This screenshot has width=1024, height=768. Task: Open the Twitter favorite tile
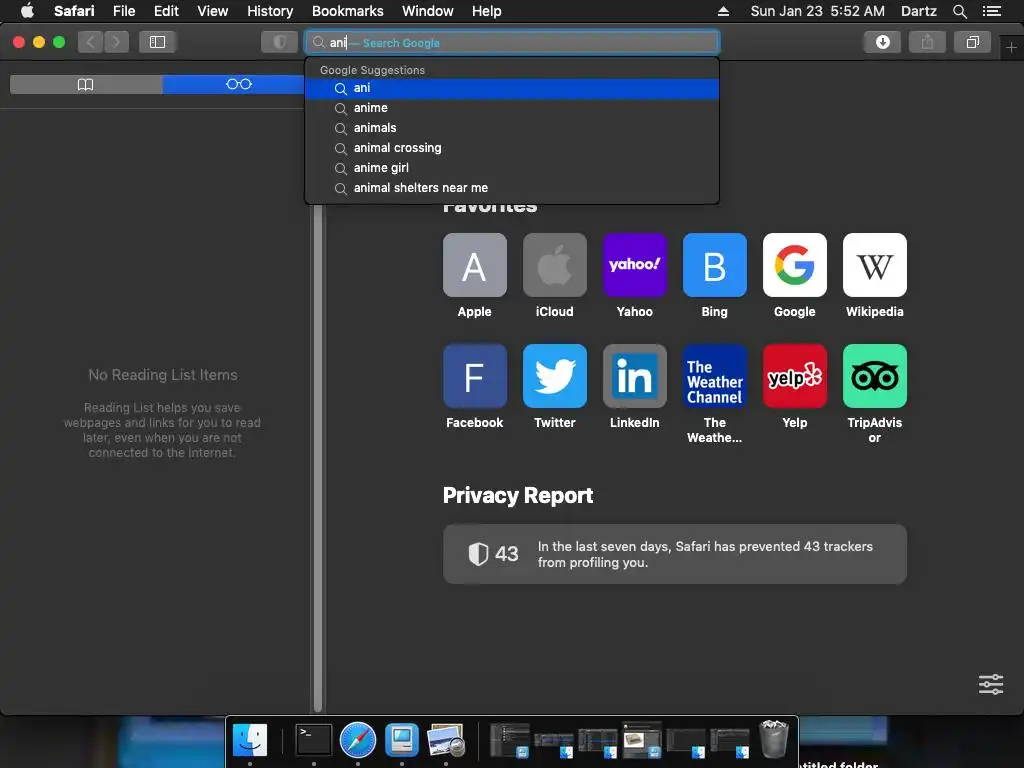(554, 376)
